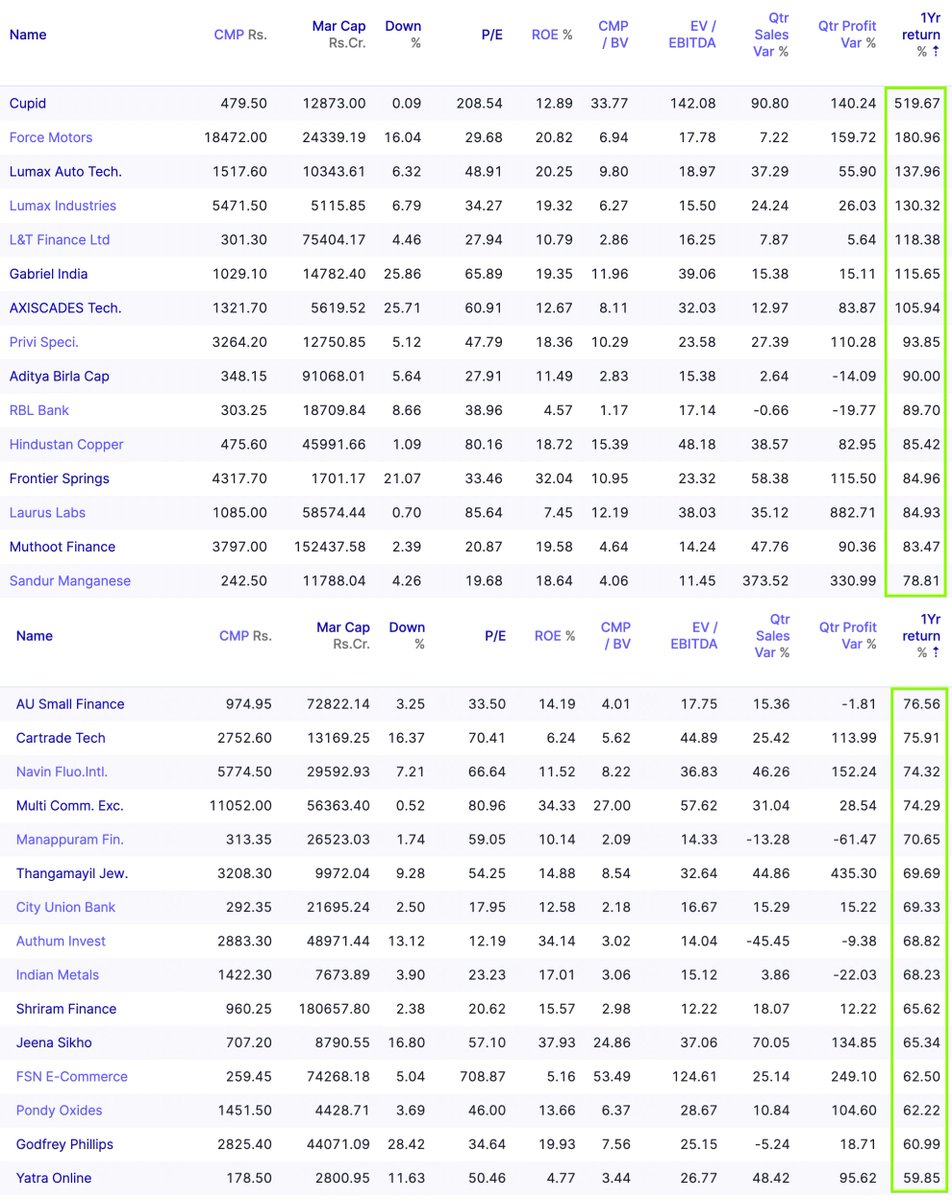Select Gabriel India Down % value 25.86
The image size is (952, 1200).
coord(402,273)
